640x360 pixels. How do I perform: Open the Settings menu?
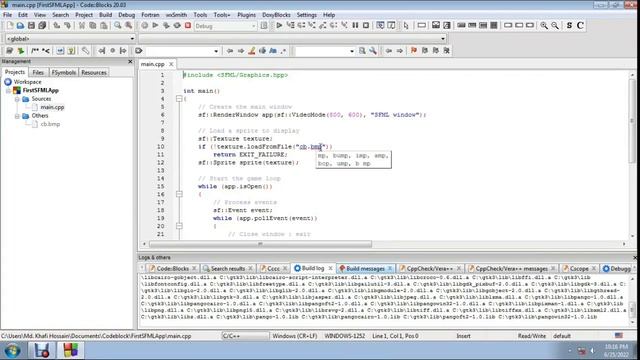pos(306,15)
